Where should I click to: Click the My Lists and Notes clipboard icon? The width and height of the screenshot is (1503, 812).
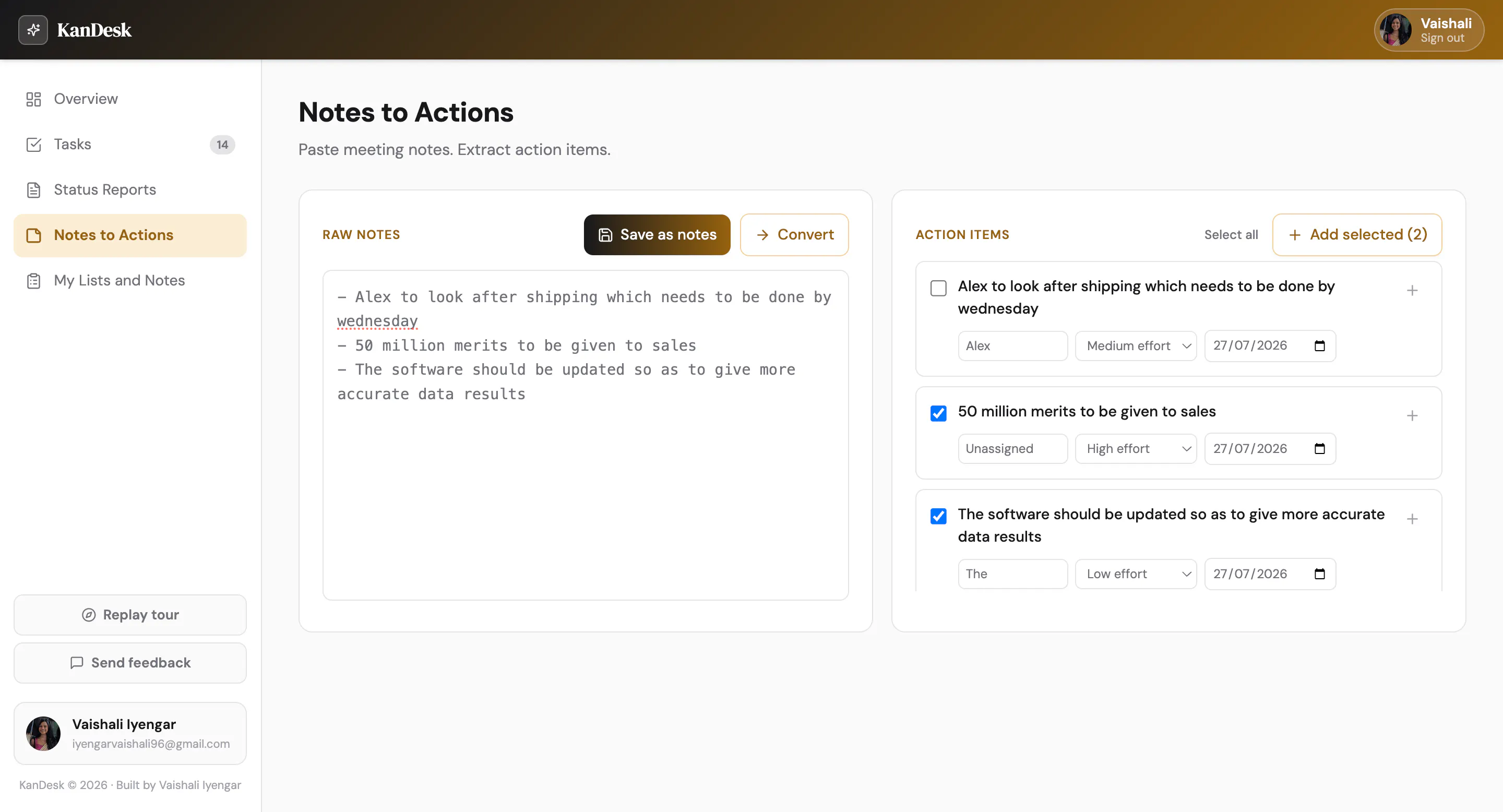pyautogui.click(x=34, y=281)
